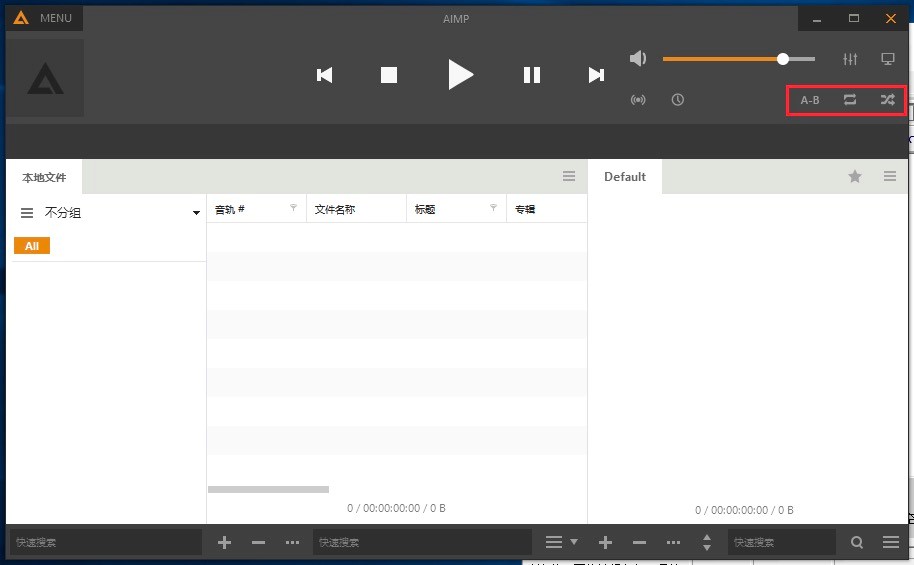Select the Default playlist tab
This screenshot has height=565, width=914.
625,177
